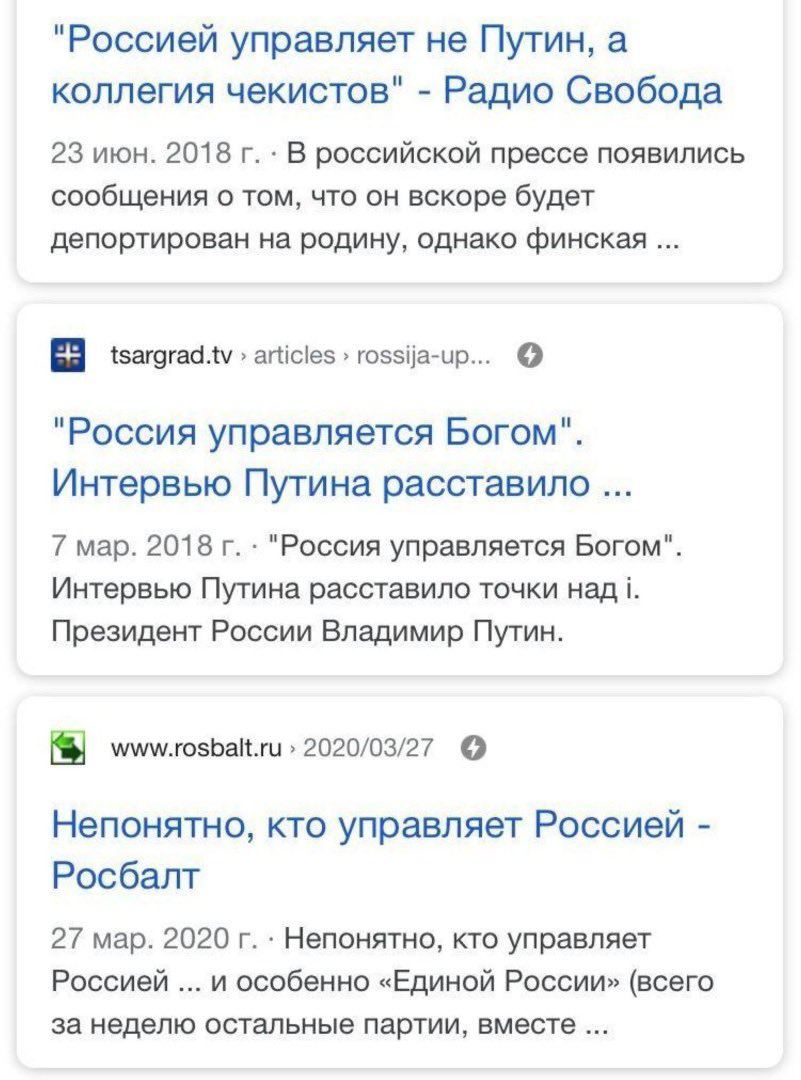Screen dimensions: 801x1080
Task: Tap the AMP lightning icon beside tsargrad.tv
Action: 531,355
